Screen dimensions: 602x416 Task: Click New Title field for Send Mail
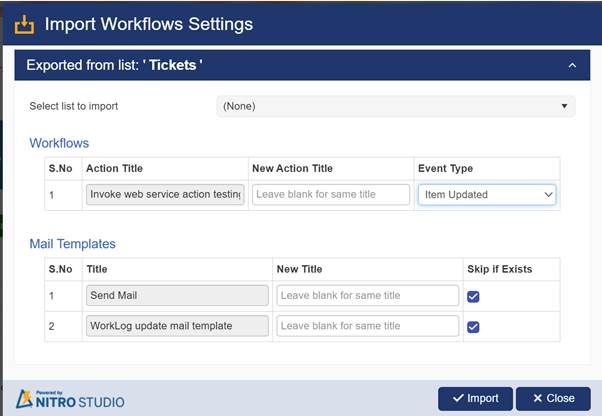pos(367,296)
